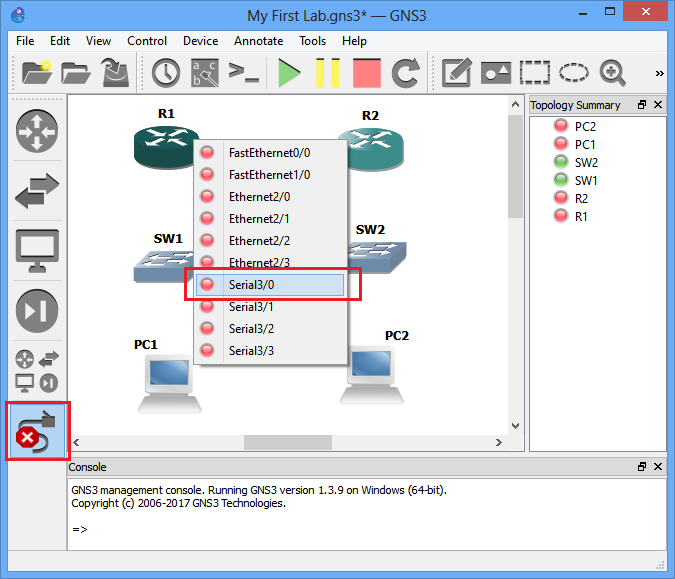Choose Serial3/1 interface from popup
The width and height of the screenshot is (675, 579).
tap(270, 307)
